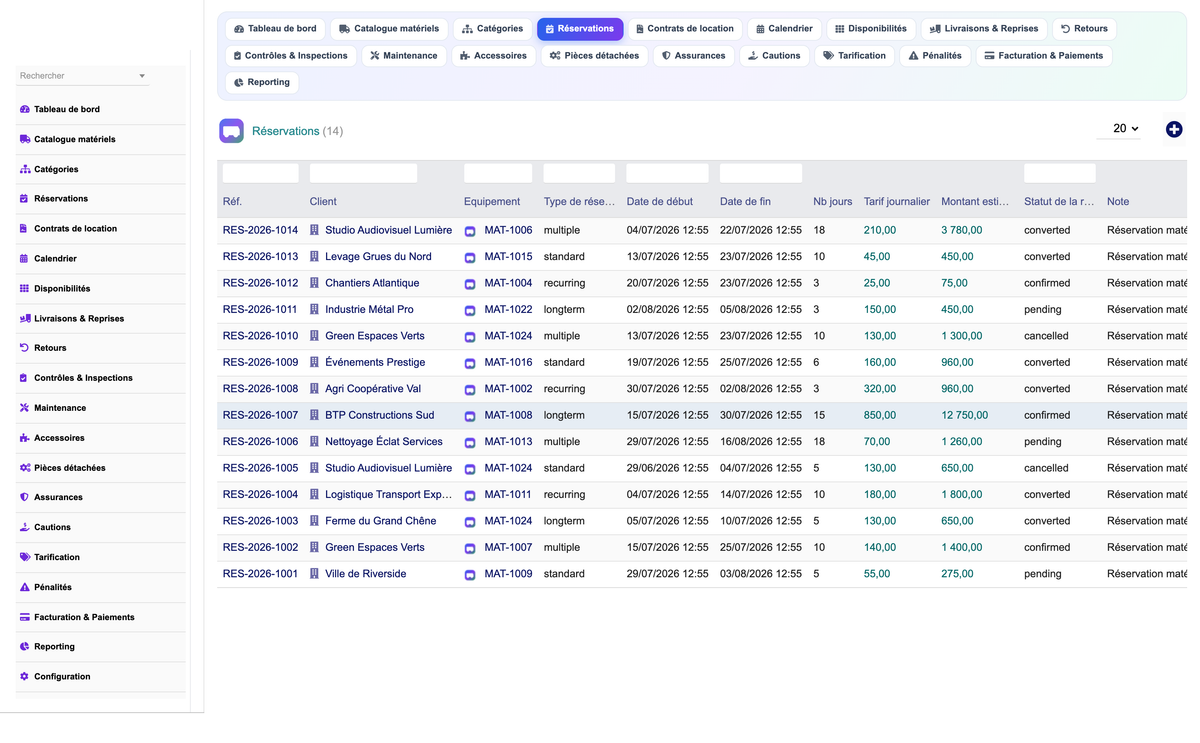Select the Pénalités tab in the top bar
Viewport: 1200px width, 743px height.
pyautogui.click(x=935, y=56)
